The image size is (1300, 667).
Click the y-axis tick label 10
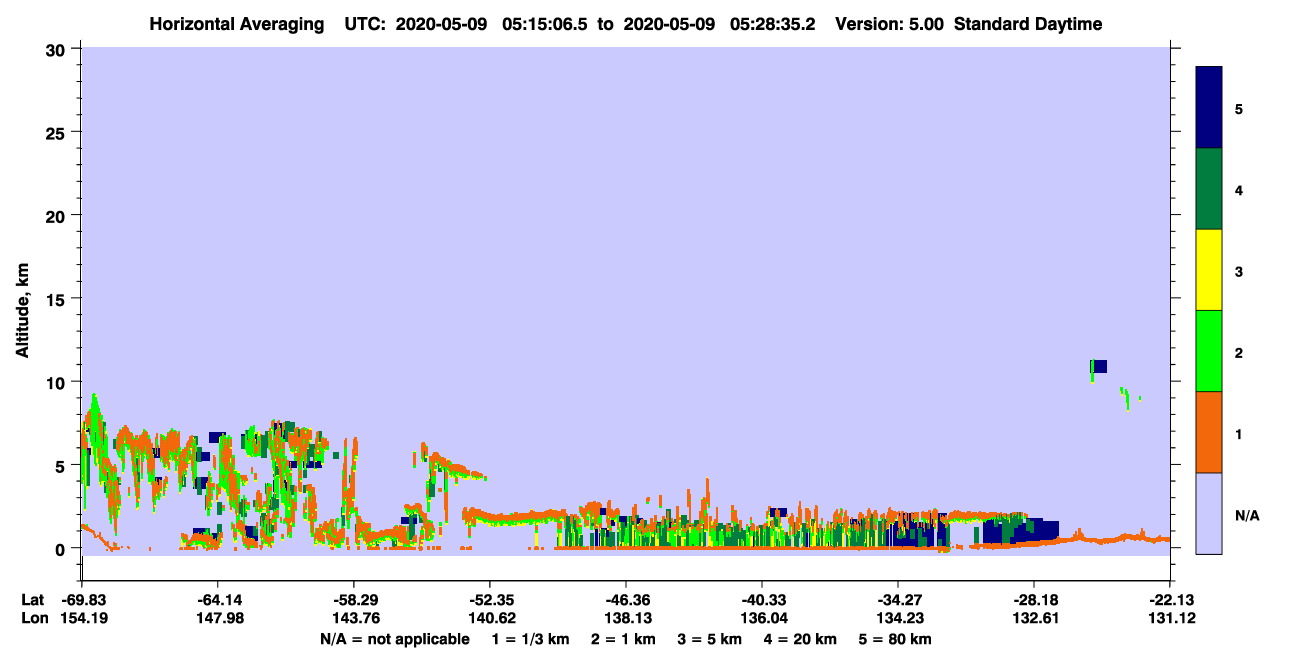(x=57, y=382)
